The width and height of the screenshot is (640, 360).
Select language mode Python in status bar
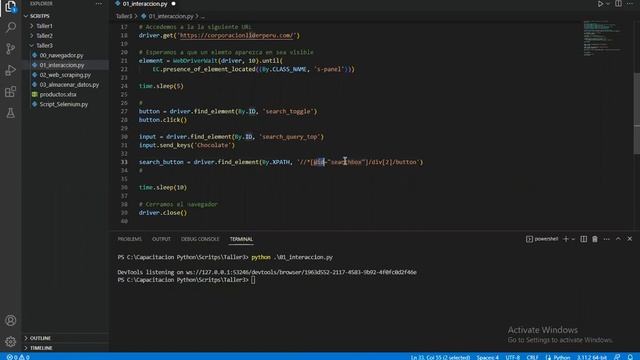[x=562, y=357]
